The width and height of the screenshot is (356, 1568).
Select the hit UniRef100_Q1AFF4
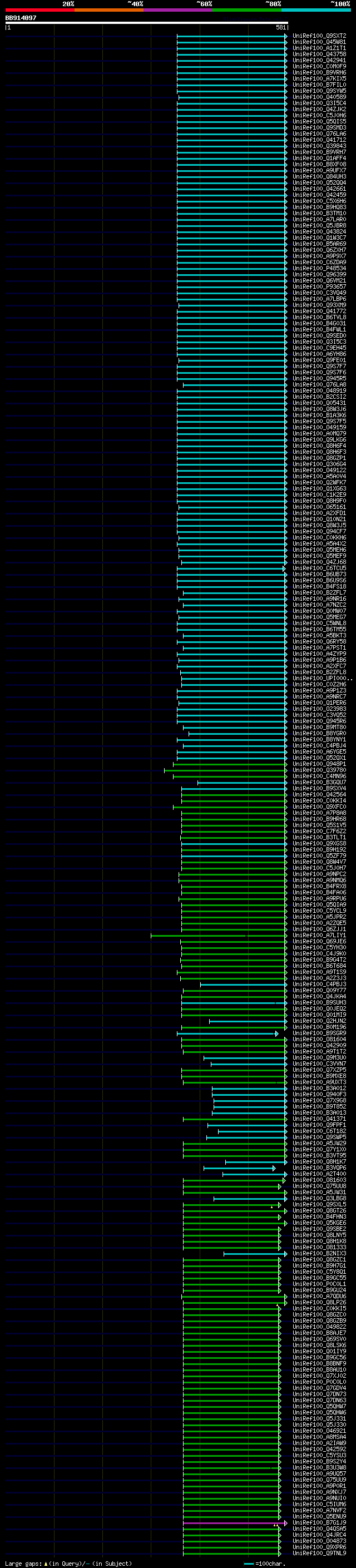(319, 157)
